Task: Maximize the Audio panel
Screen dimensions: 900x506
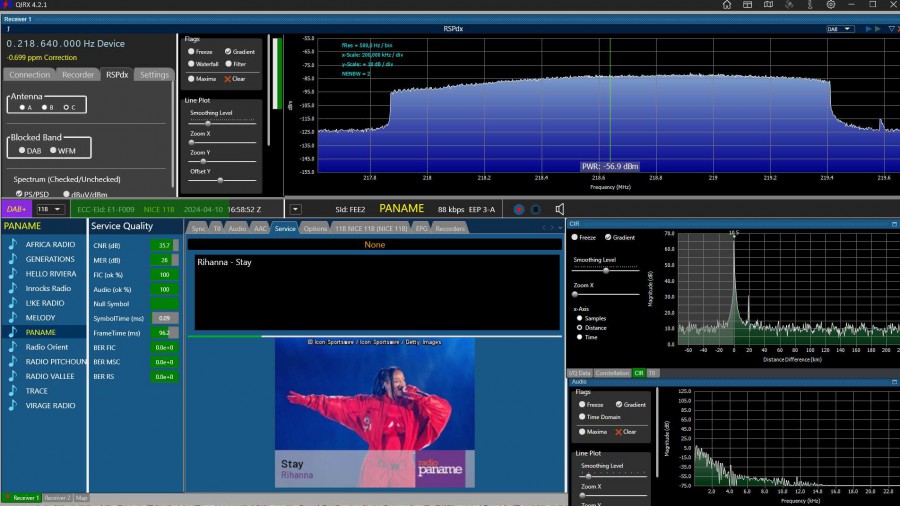Action: pos(894,382)
